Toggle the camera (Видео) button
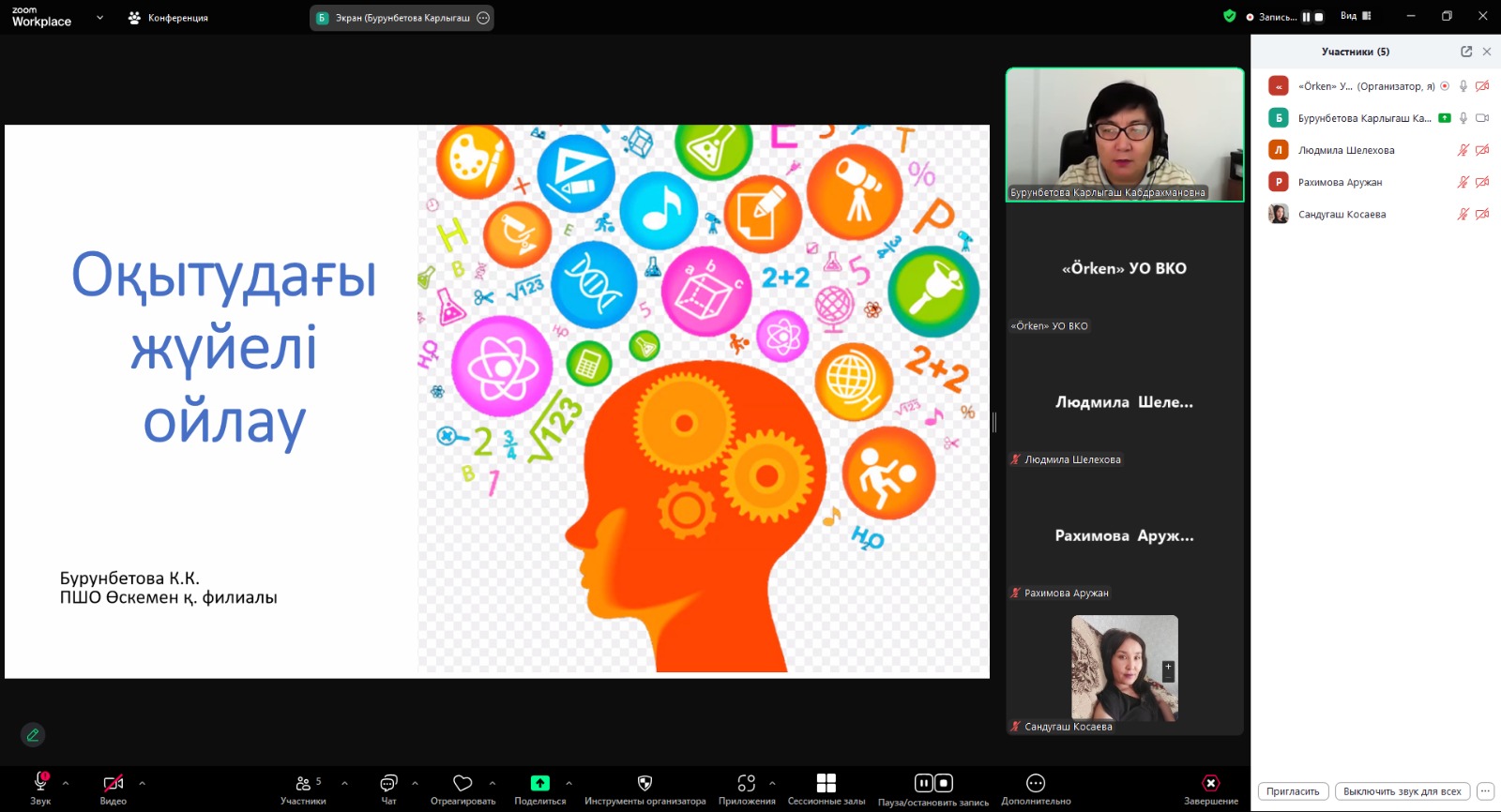The image size is (1501, 812). pos(113,784)
